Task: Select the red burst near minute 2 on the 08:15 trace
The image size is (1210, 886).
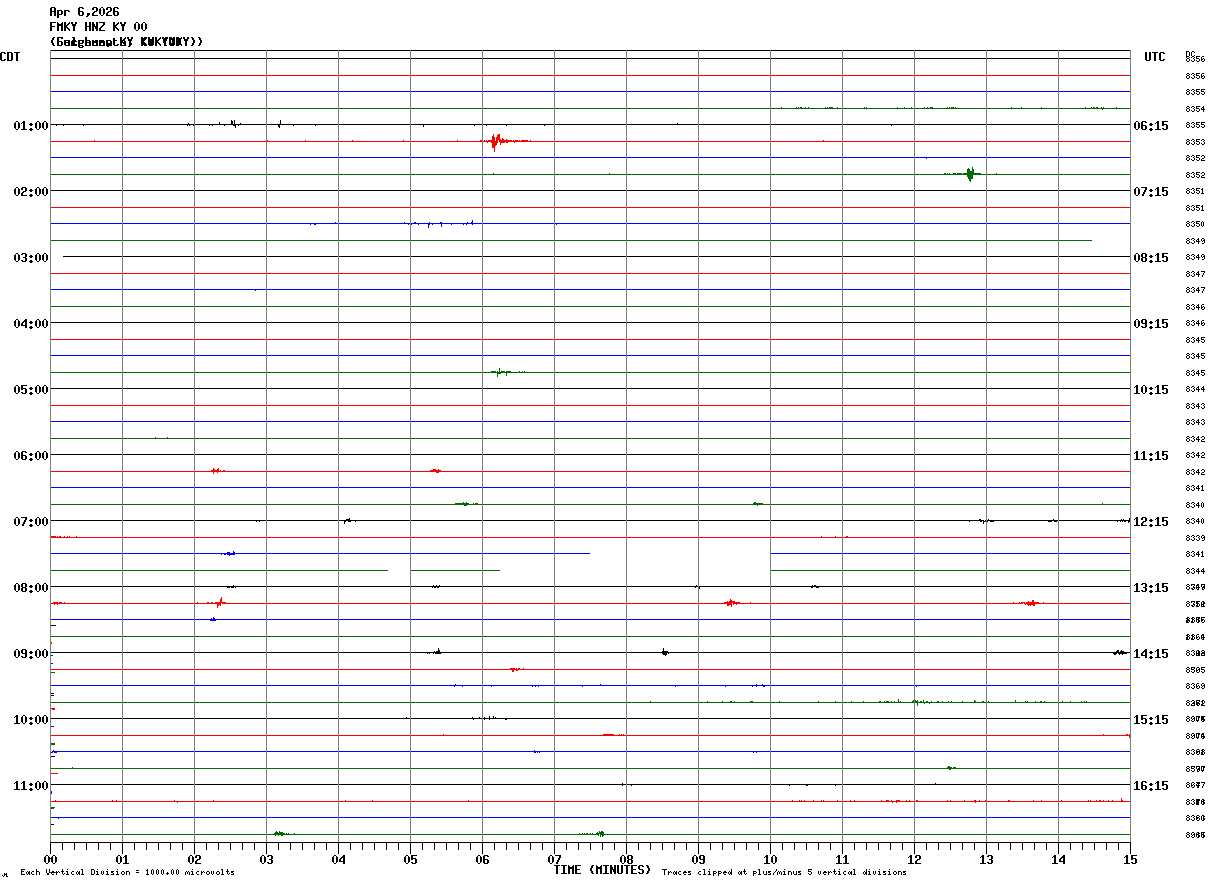Action: click(218, 602)
